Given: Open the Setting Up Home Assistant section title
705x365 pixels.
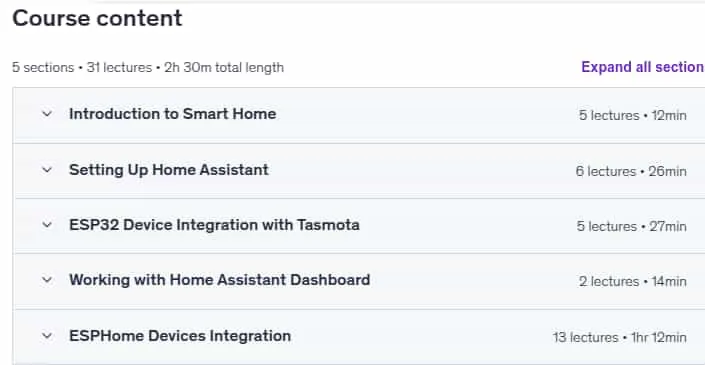Looking at the screenshot, I should (169, 170).
